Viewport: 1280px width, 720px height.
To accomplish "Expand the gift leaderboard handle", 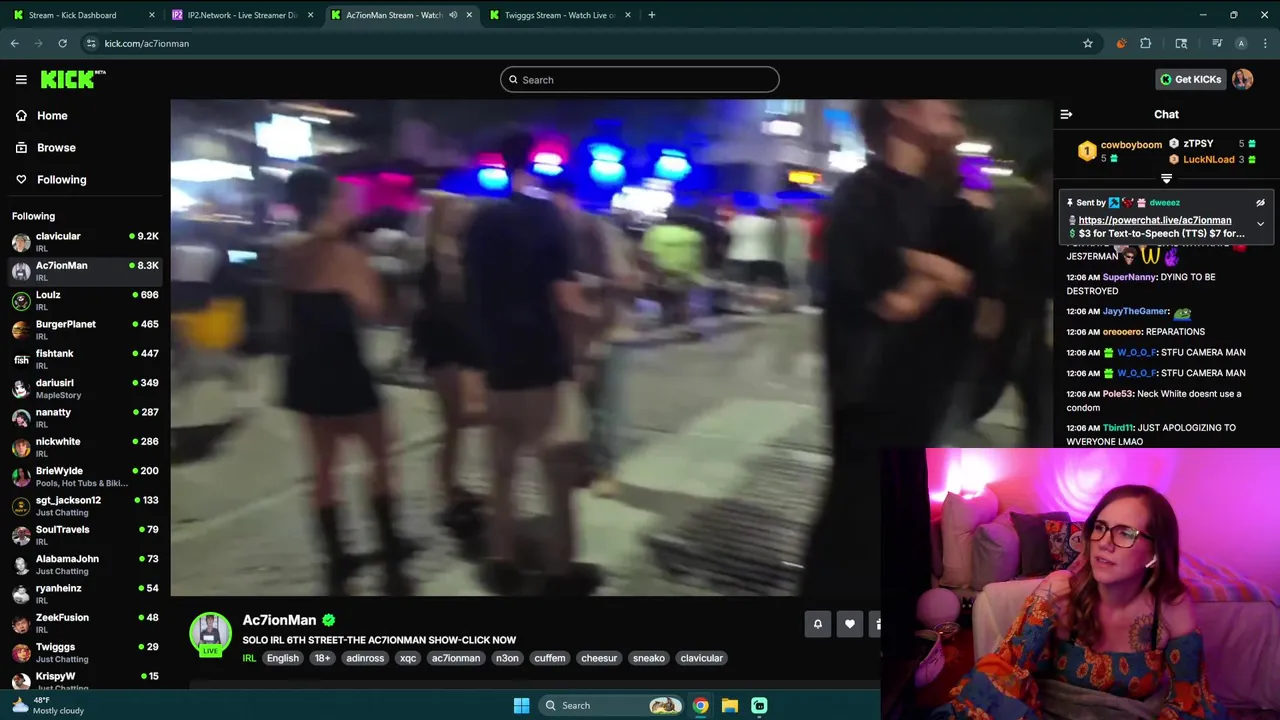I will tap(1166, 179).
